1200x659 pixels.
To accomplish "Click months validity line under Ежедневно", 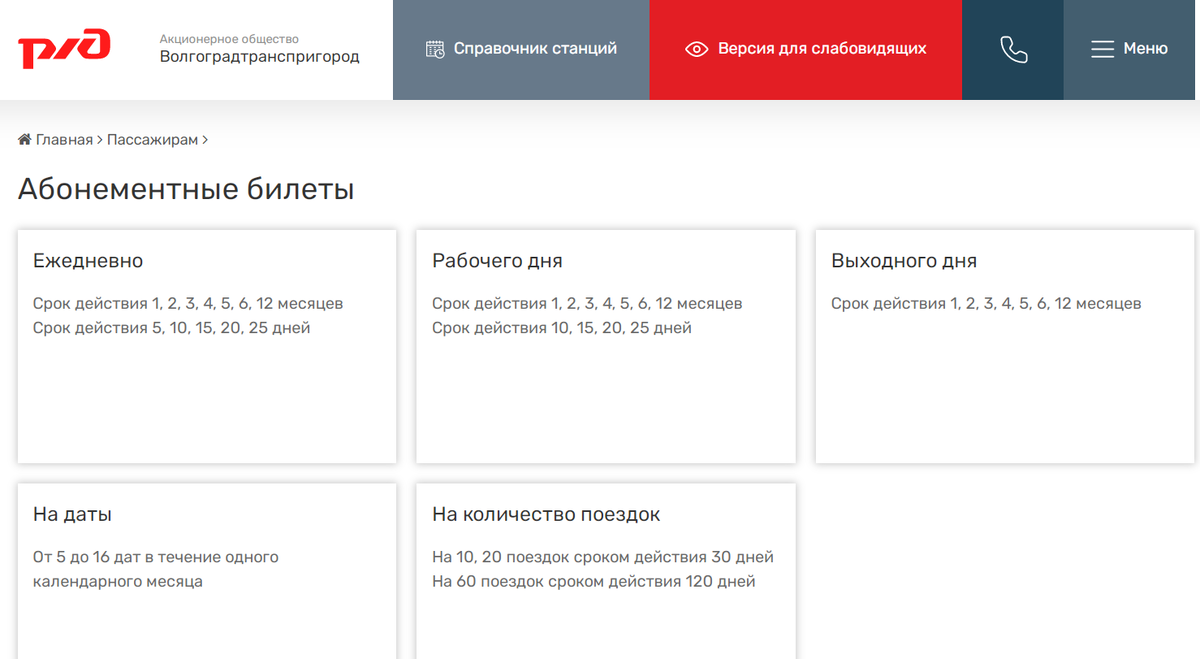I will coord(188,304).
